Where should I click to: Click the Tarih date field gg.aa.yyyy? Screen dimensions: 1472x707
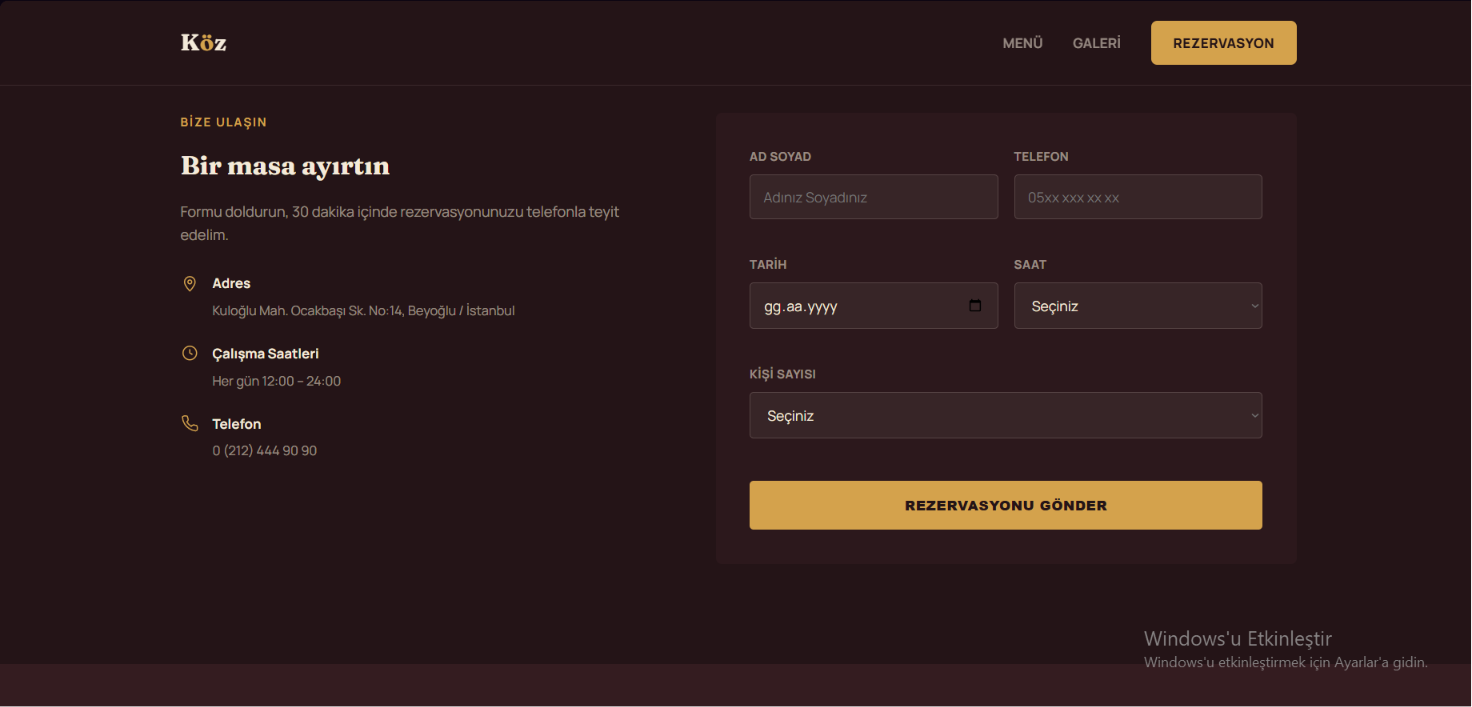click(x=873, y=306)
